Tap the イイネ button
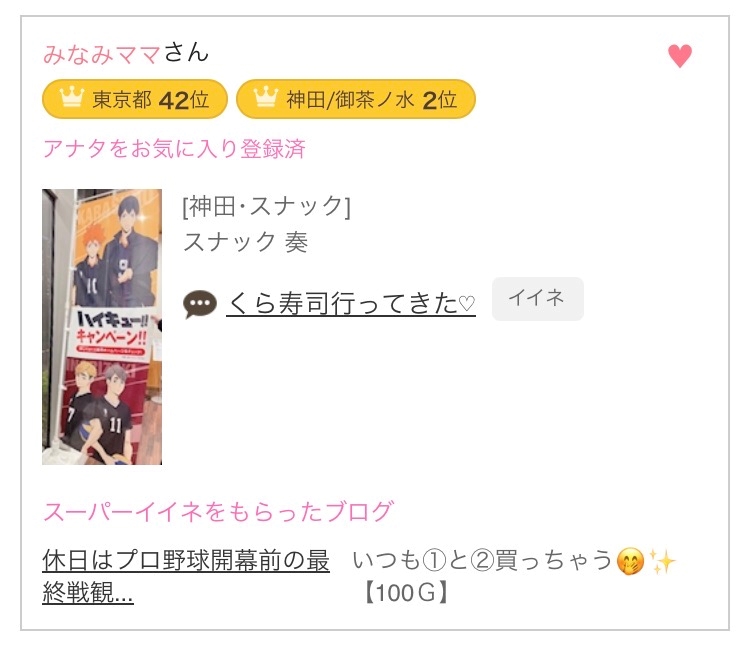The width and height of the screenshot is (750, 645). (x=538, y=299)
